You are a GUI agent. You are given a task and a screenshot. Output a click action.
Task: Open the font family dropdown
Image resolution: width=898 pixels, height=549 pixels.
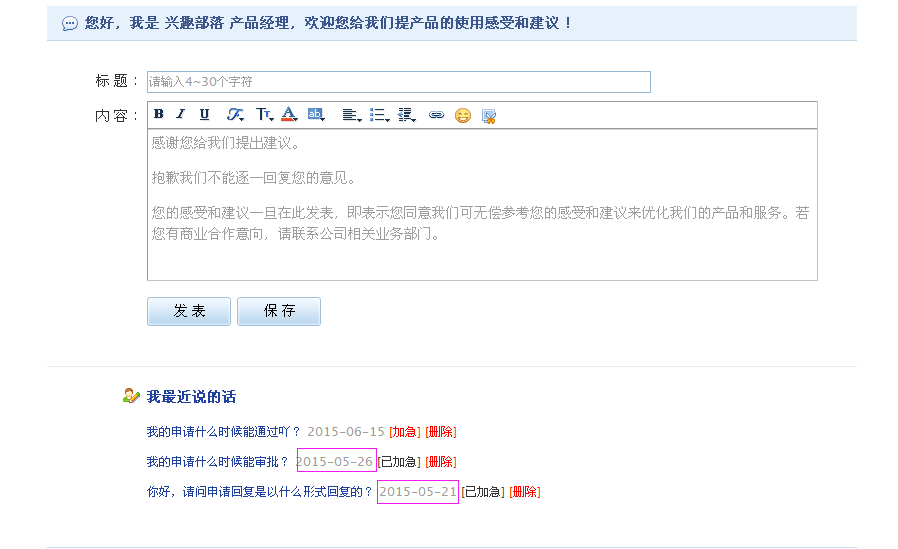[235, 114]
